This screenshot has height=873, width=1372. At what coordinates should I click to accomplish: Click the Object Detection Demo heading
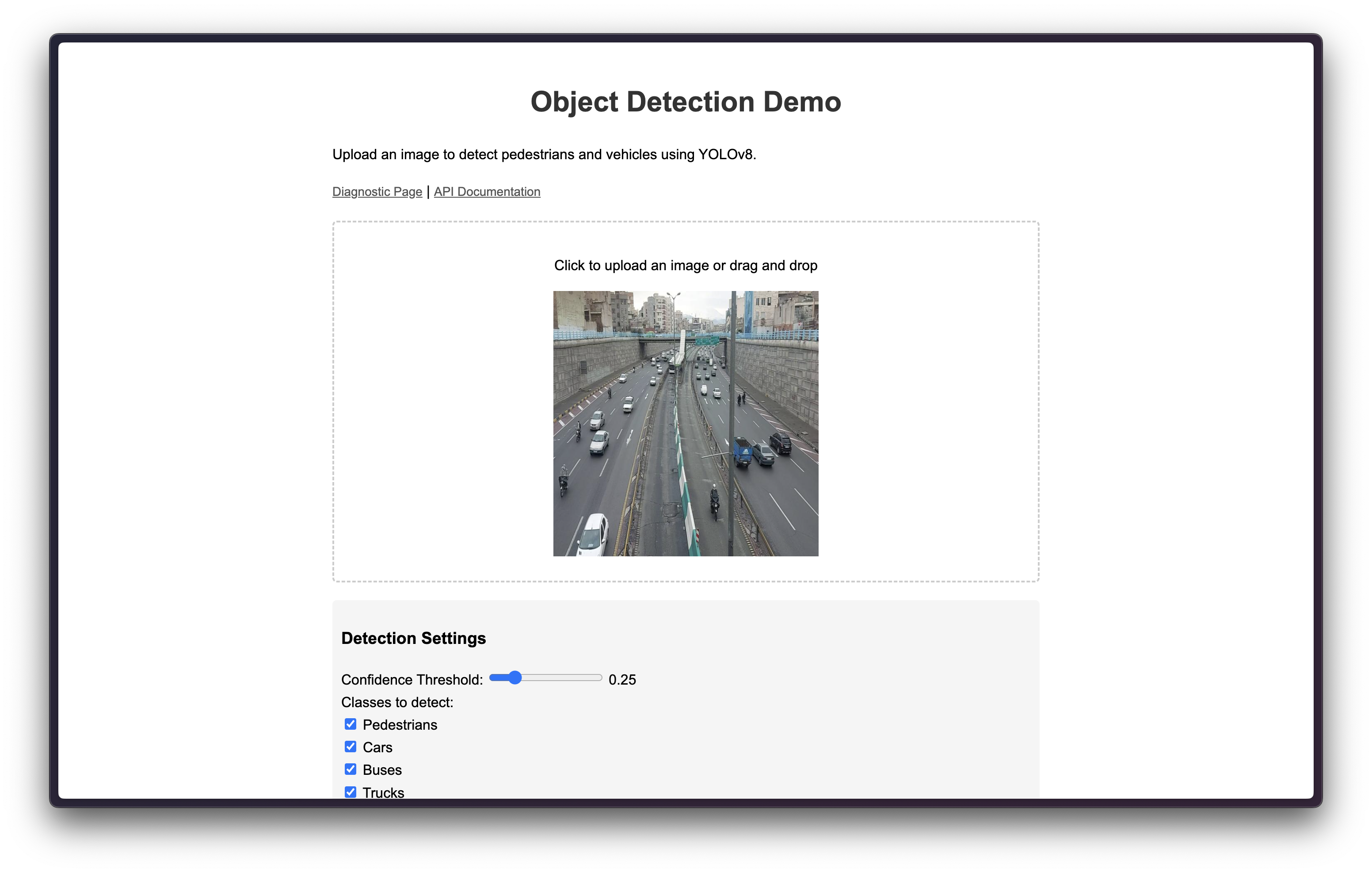(686, 102)
